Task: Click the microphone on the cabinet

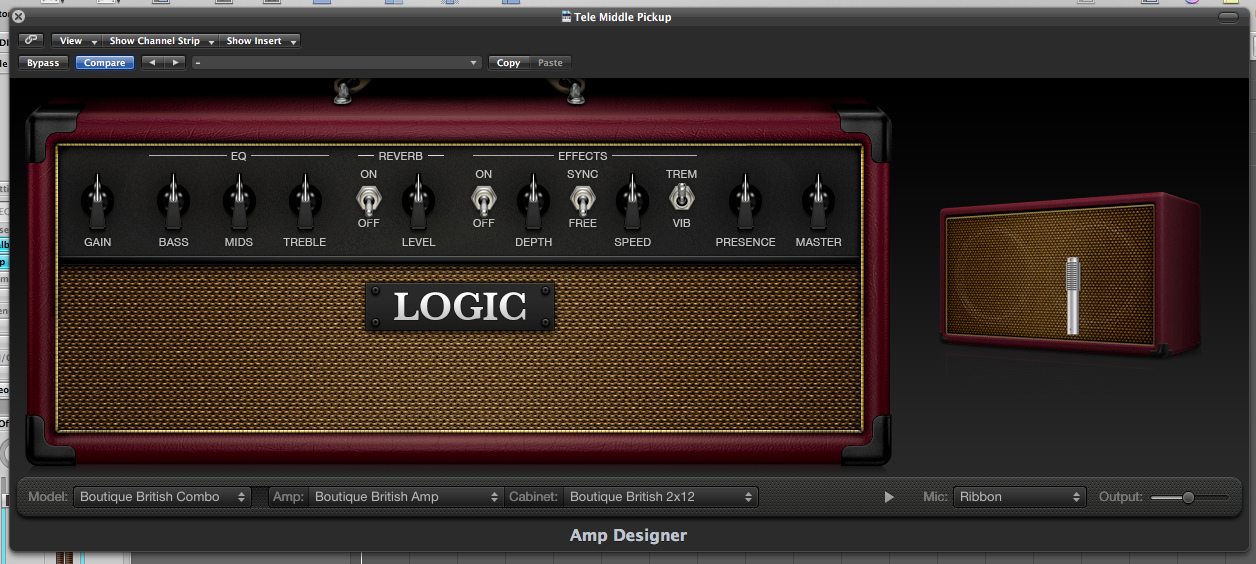Action: [x=1073, y=296]
